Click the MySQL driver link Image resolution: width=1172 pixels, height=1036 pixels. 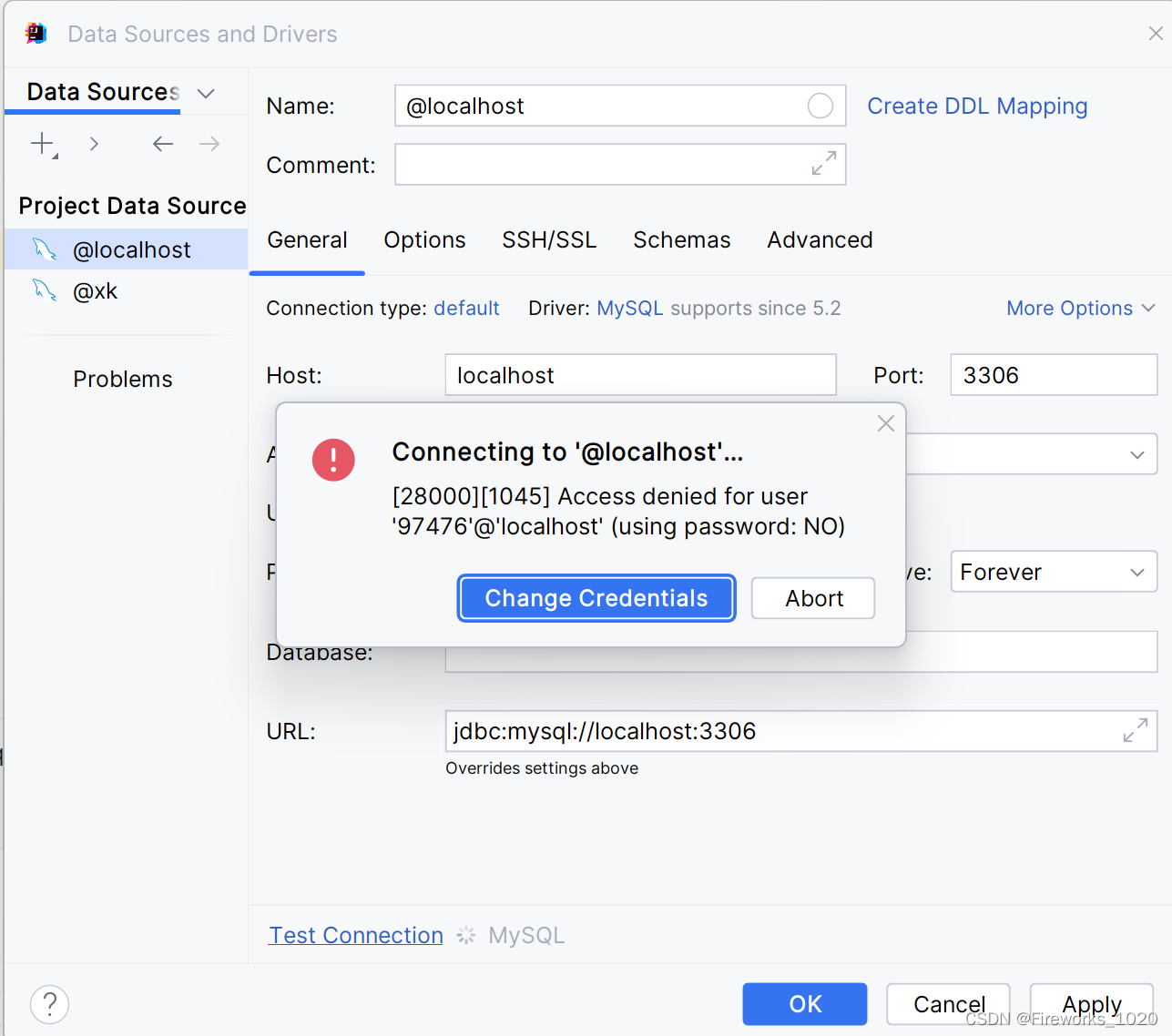point(629,308)
